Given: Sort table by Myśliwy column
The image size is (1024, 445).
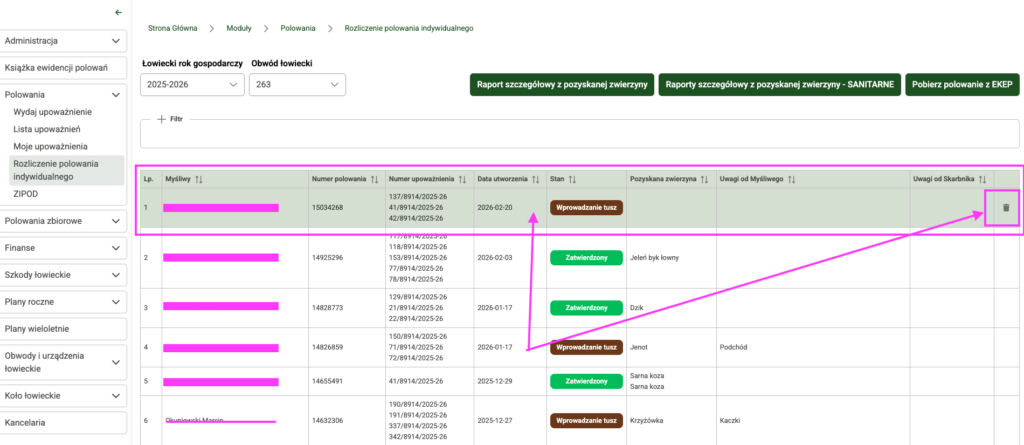Looking at the screenshot, I should (199, 179).
